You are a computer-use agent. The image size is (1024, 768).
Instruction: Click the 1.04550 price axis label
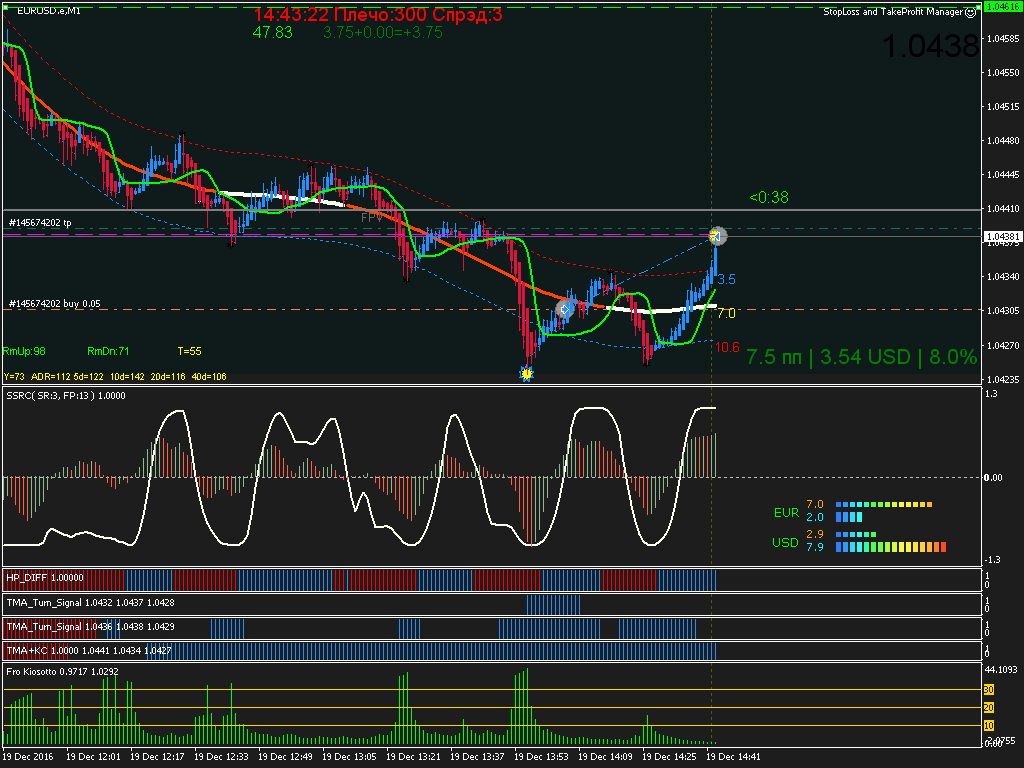[x=1003, y=72]
